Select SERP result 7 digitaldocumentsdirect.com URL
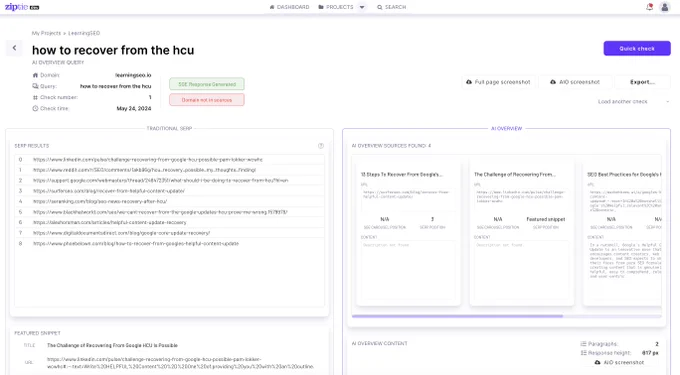The width and height of the screenshot is (680, 375). 121,233
